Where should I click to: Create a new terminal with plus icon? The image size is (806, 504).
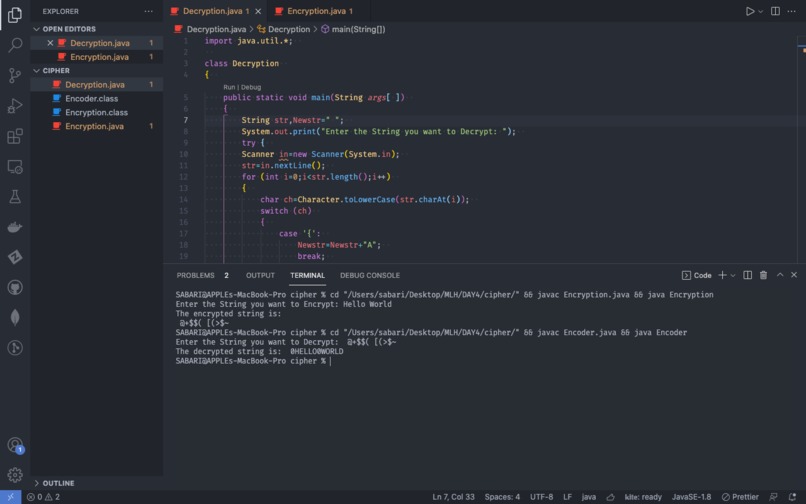[722, 276]
